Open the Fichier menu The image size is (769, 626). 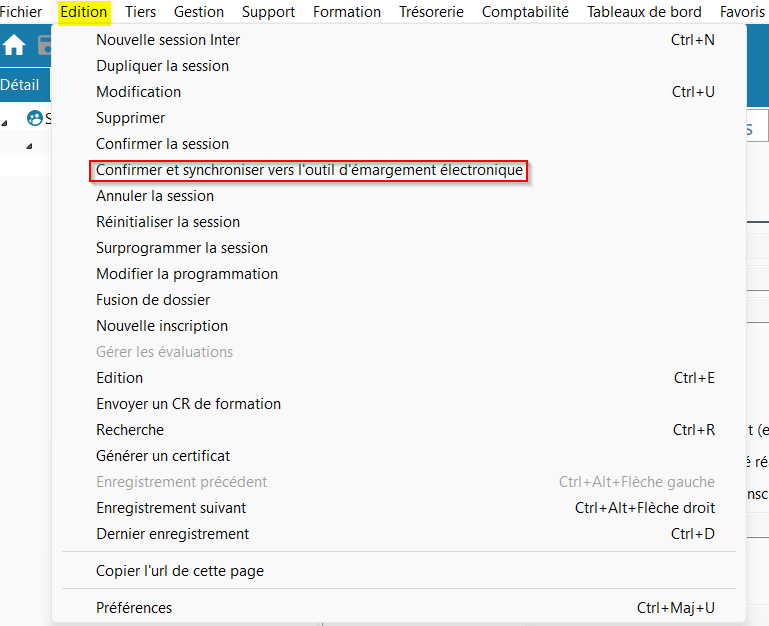[x=21, y=12]
